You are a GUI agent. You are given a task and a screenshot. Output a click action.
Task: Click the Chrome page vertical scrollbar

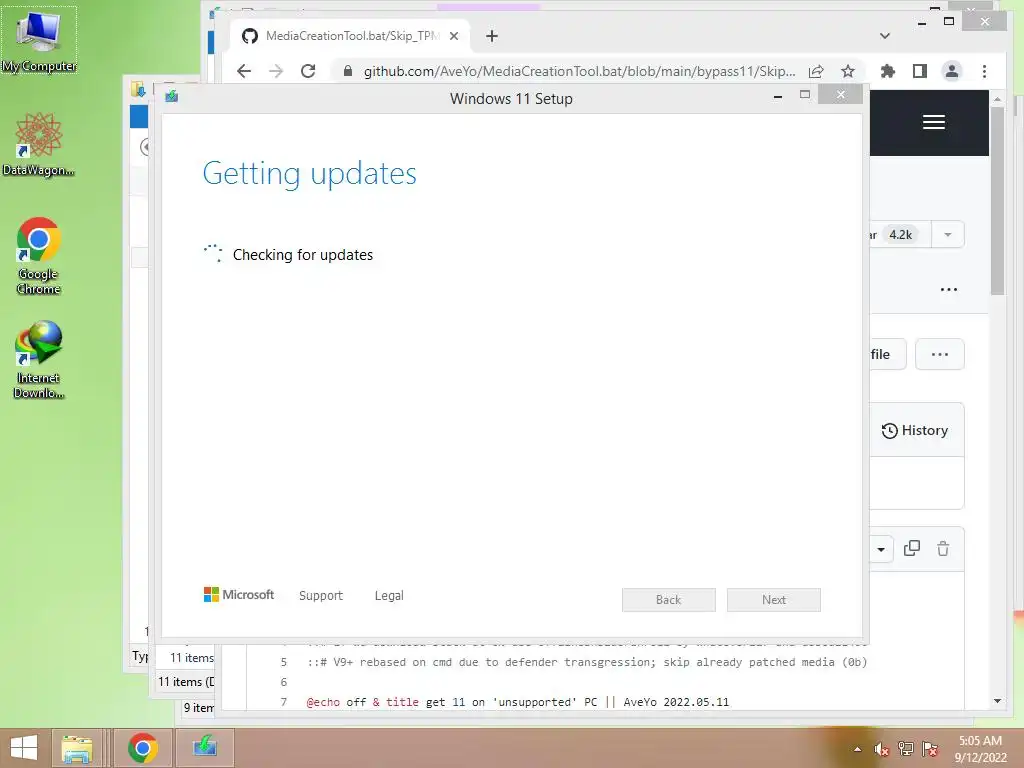(x=997, y=200)
